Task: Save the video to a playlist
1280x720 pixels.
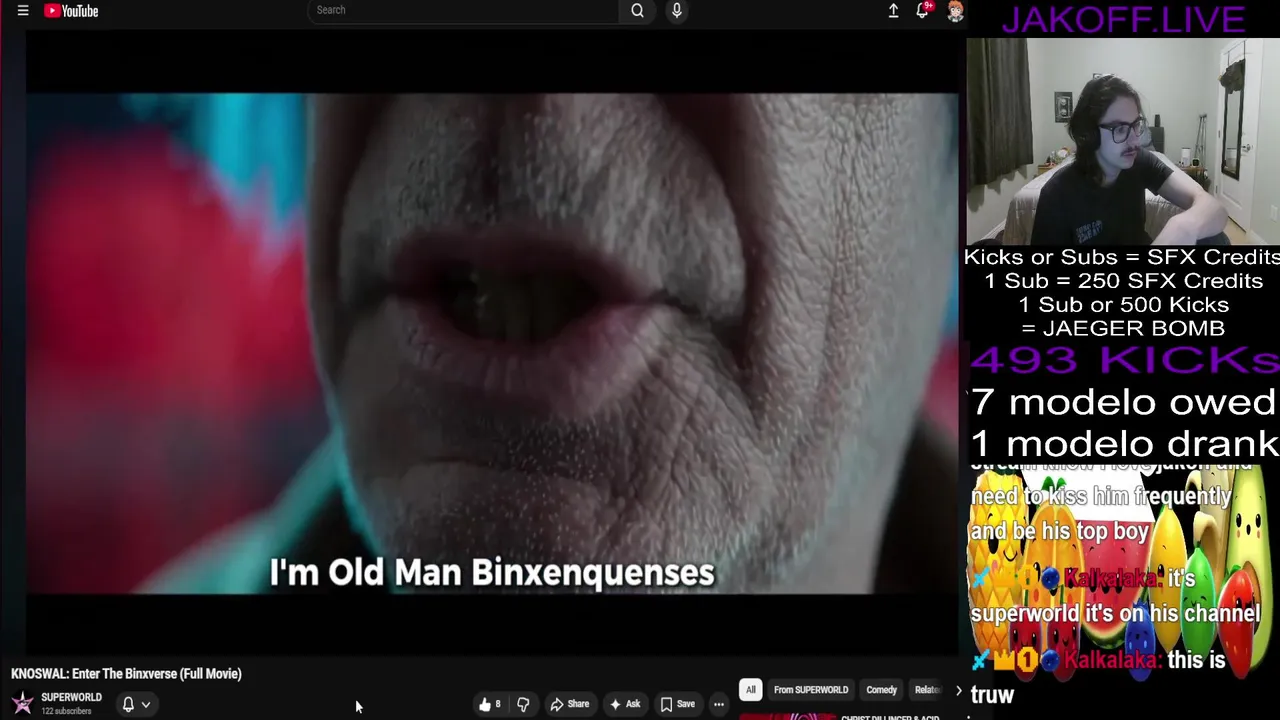Action: click(677, 704)
